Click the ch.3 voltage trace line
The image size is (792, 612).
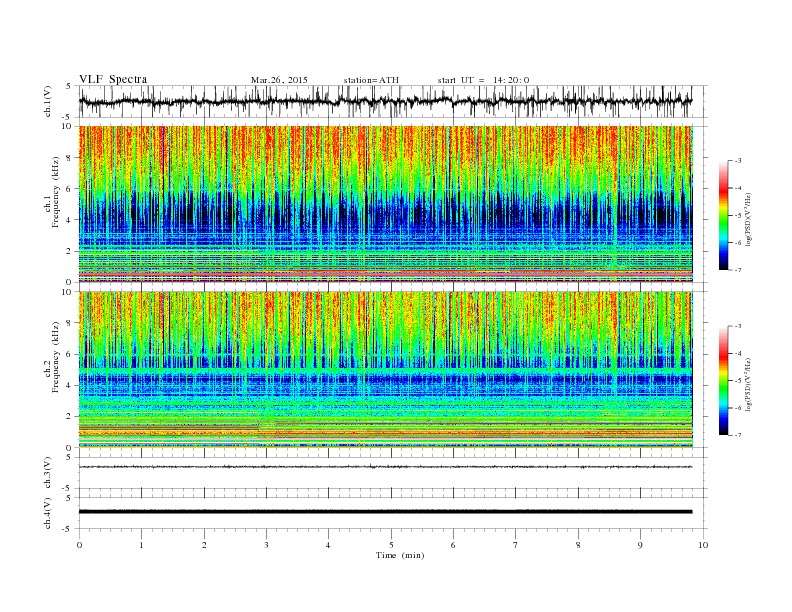click(x=385, y=467)
